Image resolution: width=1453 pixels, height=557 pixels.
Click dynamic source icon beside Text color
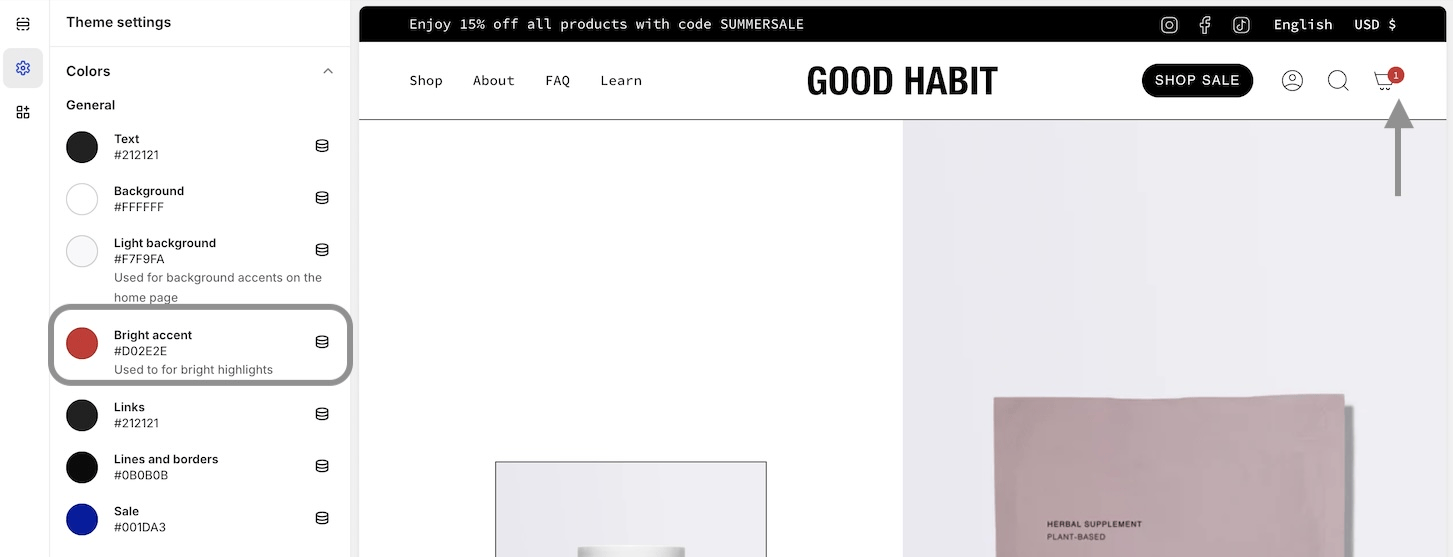click(x=322, y=146)
